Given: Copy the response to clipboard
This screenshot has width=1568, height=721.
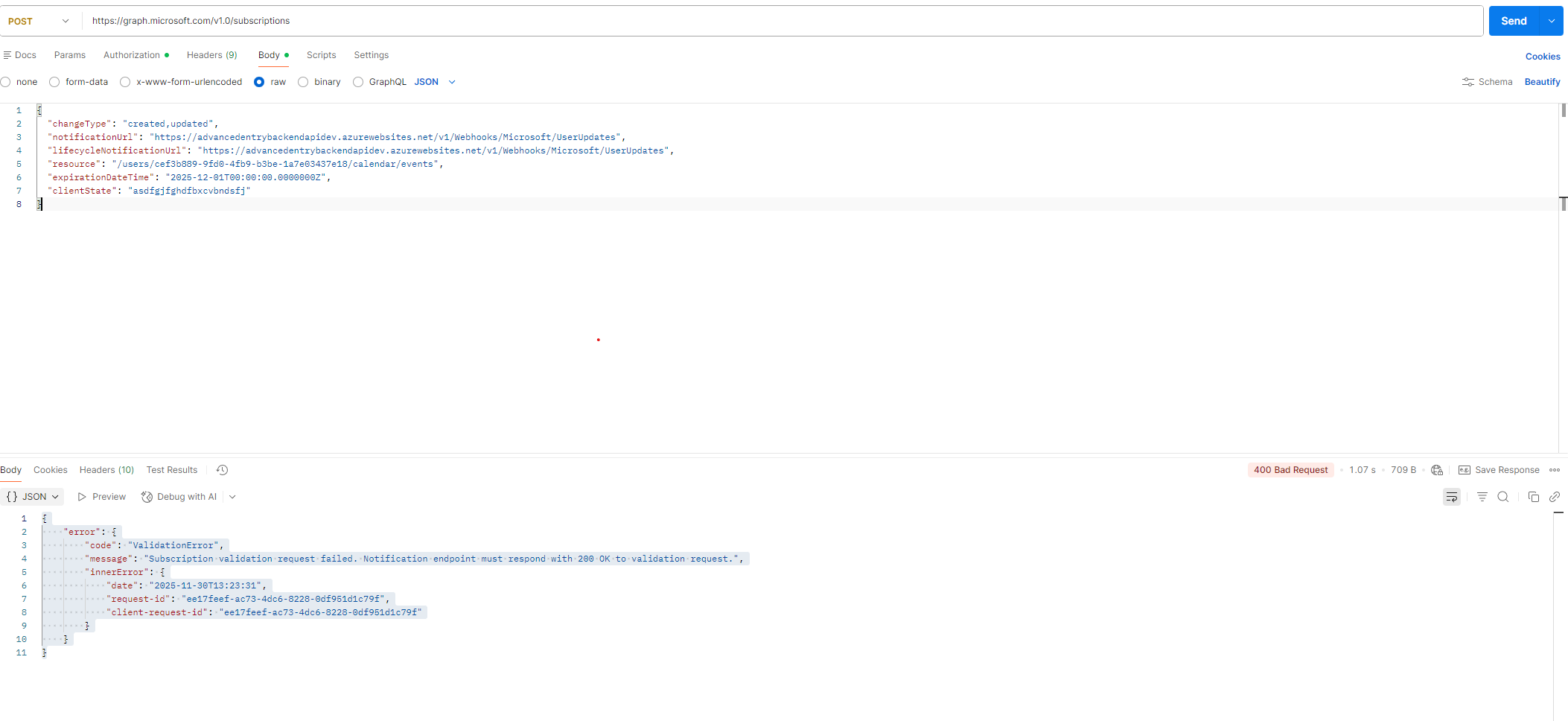Looking at the screenshot, I should tap(1533, 496).
